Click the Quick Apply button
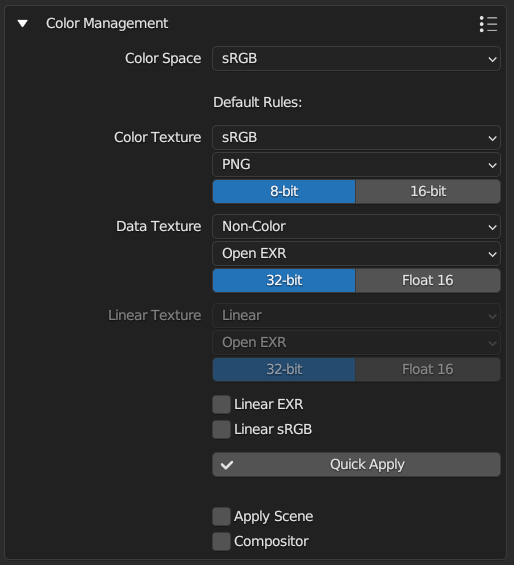Screen dimensions: 514x565 point(356,464)
